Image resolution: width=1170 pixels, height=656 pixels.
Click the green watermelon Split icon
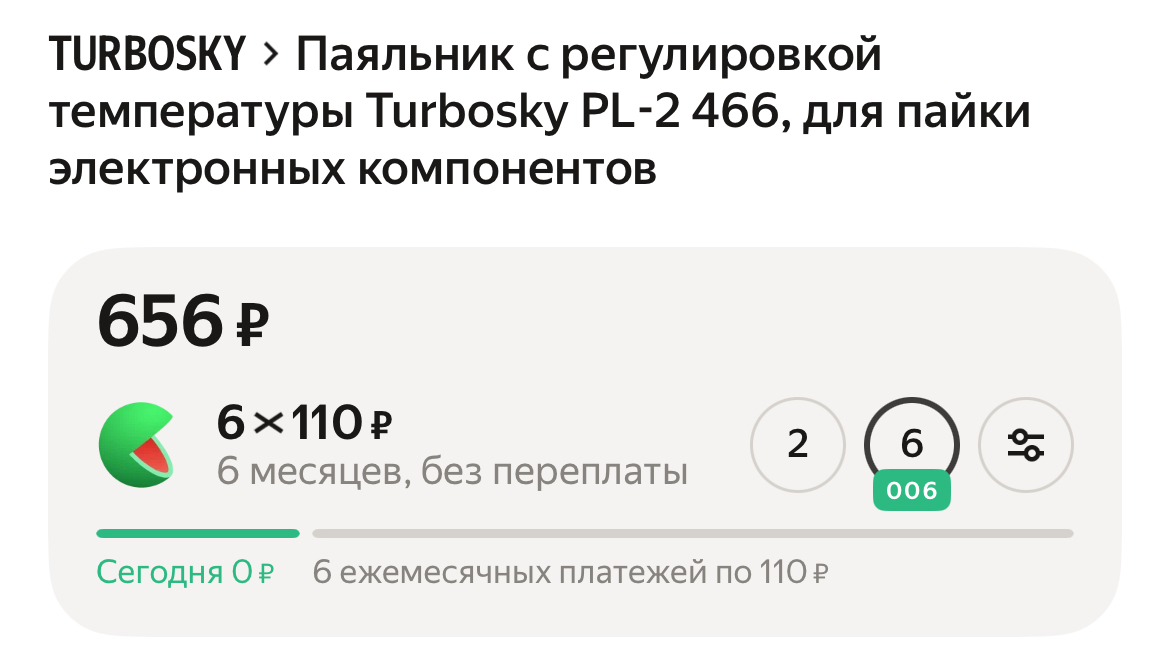[x=135, y=445]
